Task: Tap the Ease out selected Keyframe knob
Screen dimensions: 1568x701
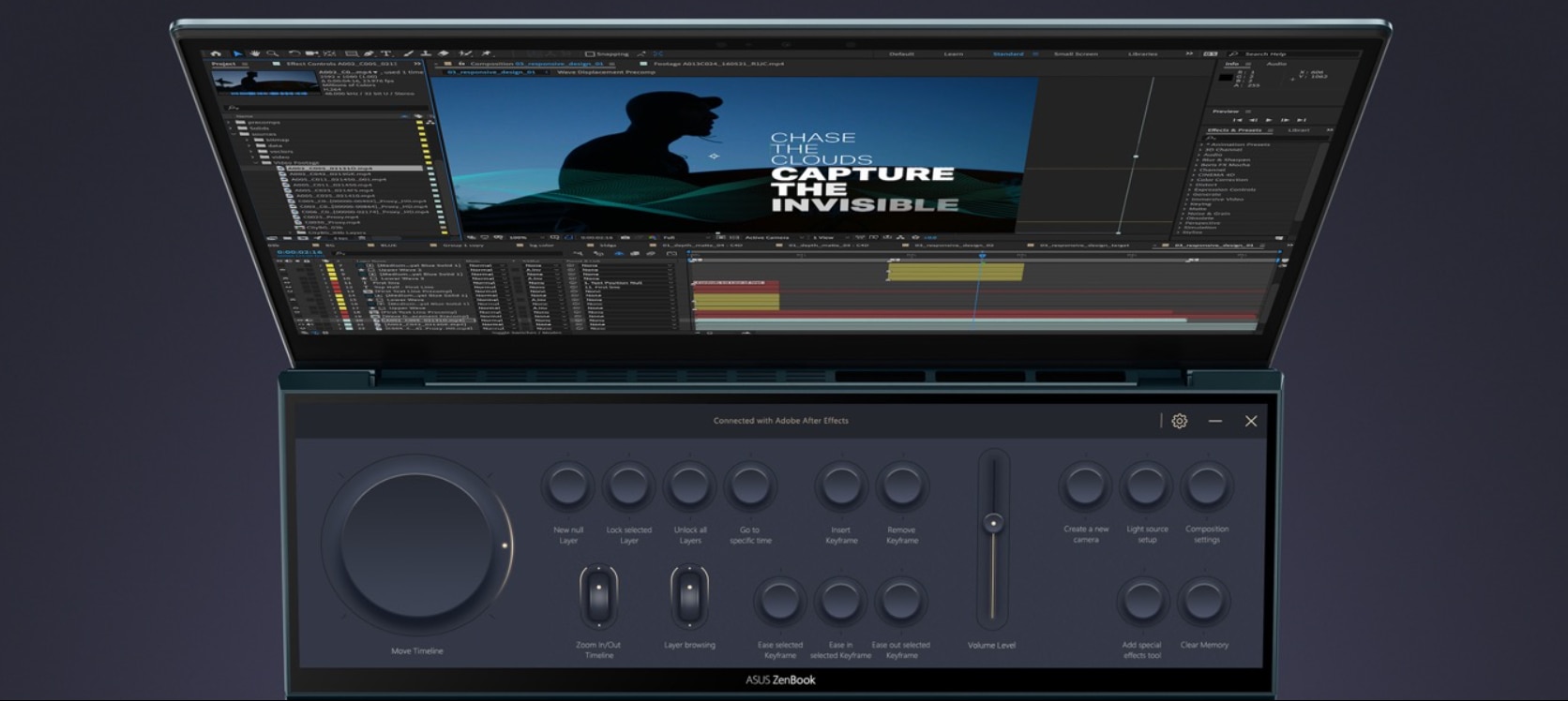Action: pos(901,601)
